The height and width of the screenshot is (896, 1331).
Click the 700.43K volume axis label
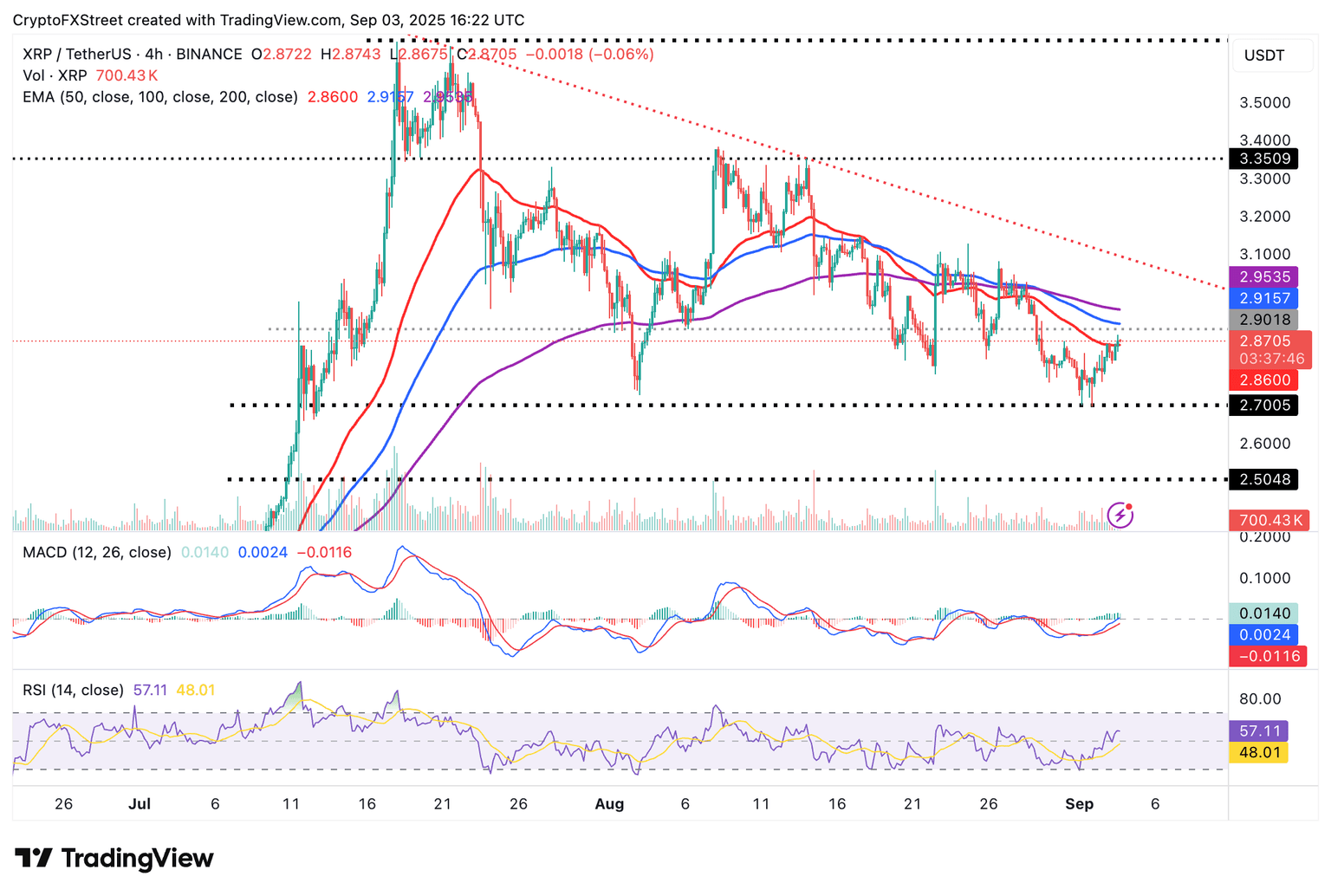pyautogui.click(x=1269, y=520)
